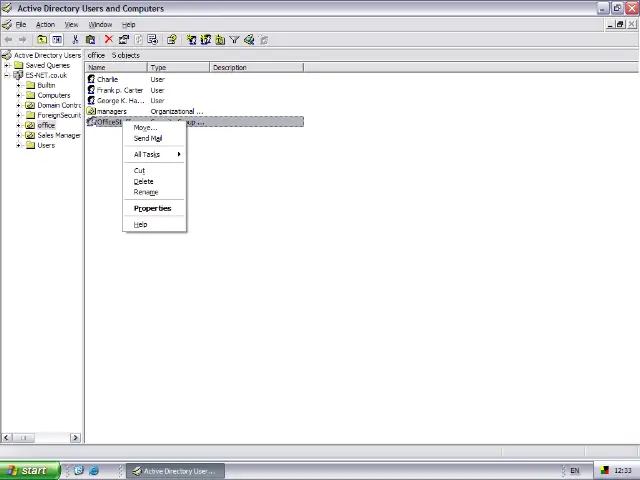640x480 pixels.
Task: Create a new group via toolbar icon
Action: pyautogui.click(x=206, y=40)
